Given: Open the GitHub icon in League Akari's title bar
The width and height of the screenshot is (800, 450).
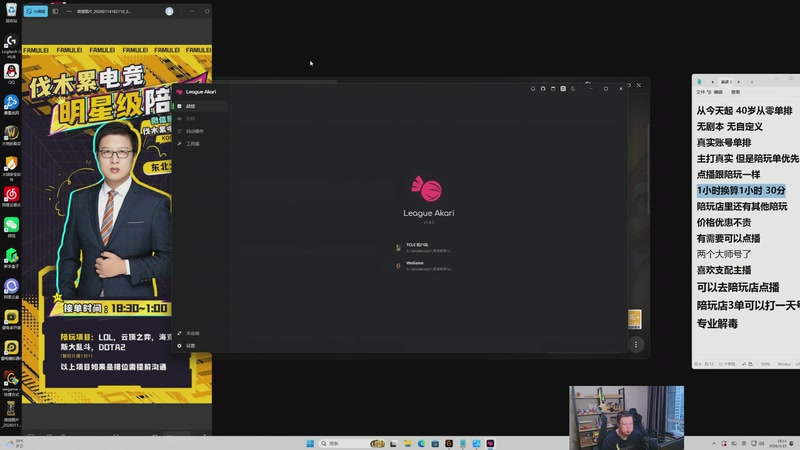Looking at the screenshot, I should click(x=543, y=89).
